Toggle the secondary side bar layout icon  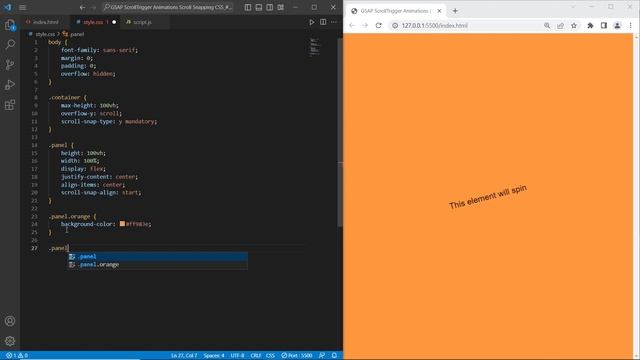pyautogui.click(x=270, y=7)
